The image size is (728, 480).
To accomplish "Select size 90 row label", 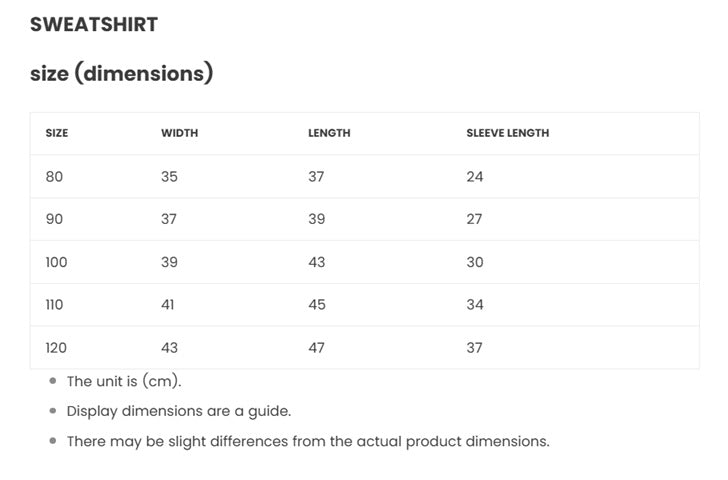I will coord(54,219).
